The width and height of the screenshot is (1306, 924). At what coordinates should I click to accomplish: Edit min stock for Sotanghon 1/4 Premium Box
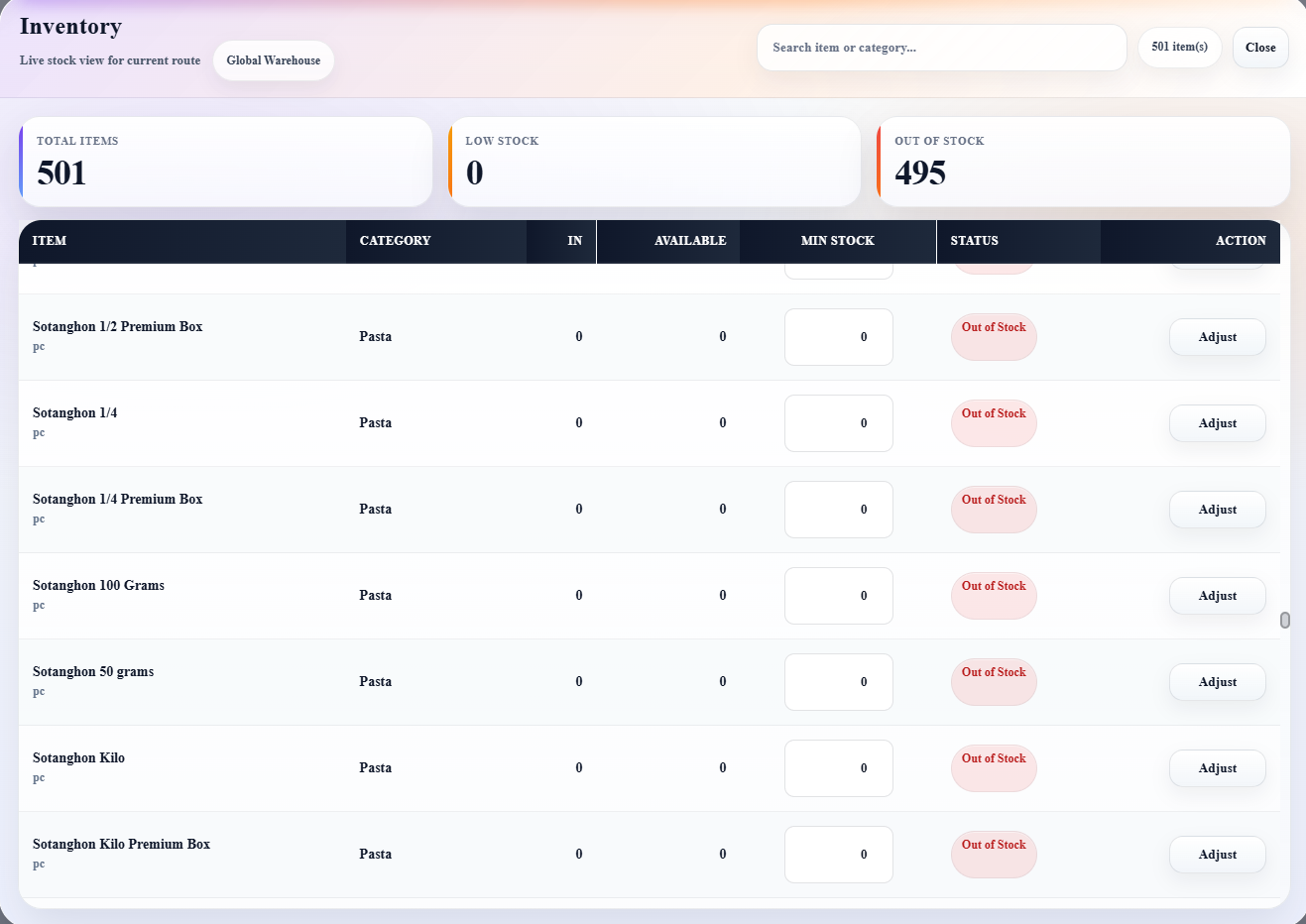click(x=839, y=510)
